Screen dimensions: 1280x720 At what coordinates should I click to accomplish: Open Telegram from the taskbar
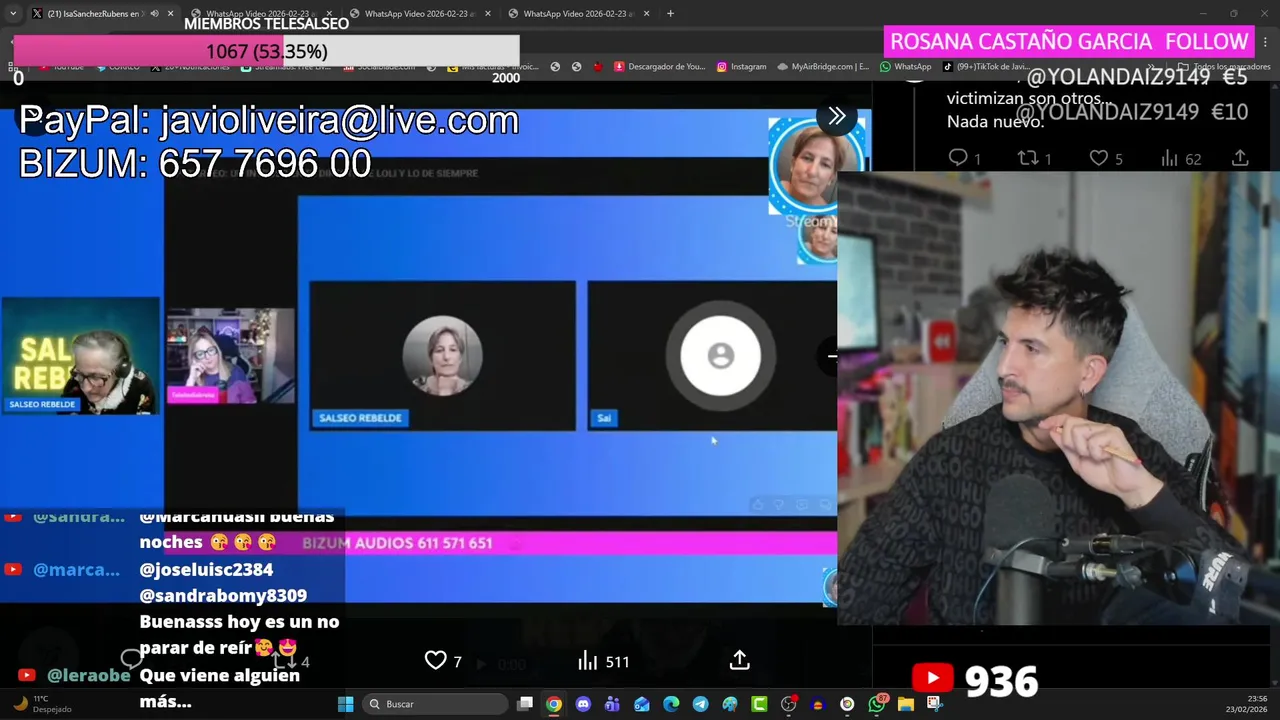700,704
